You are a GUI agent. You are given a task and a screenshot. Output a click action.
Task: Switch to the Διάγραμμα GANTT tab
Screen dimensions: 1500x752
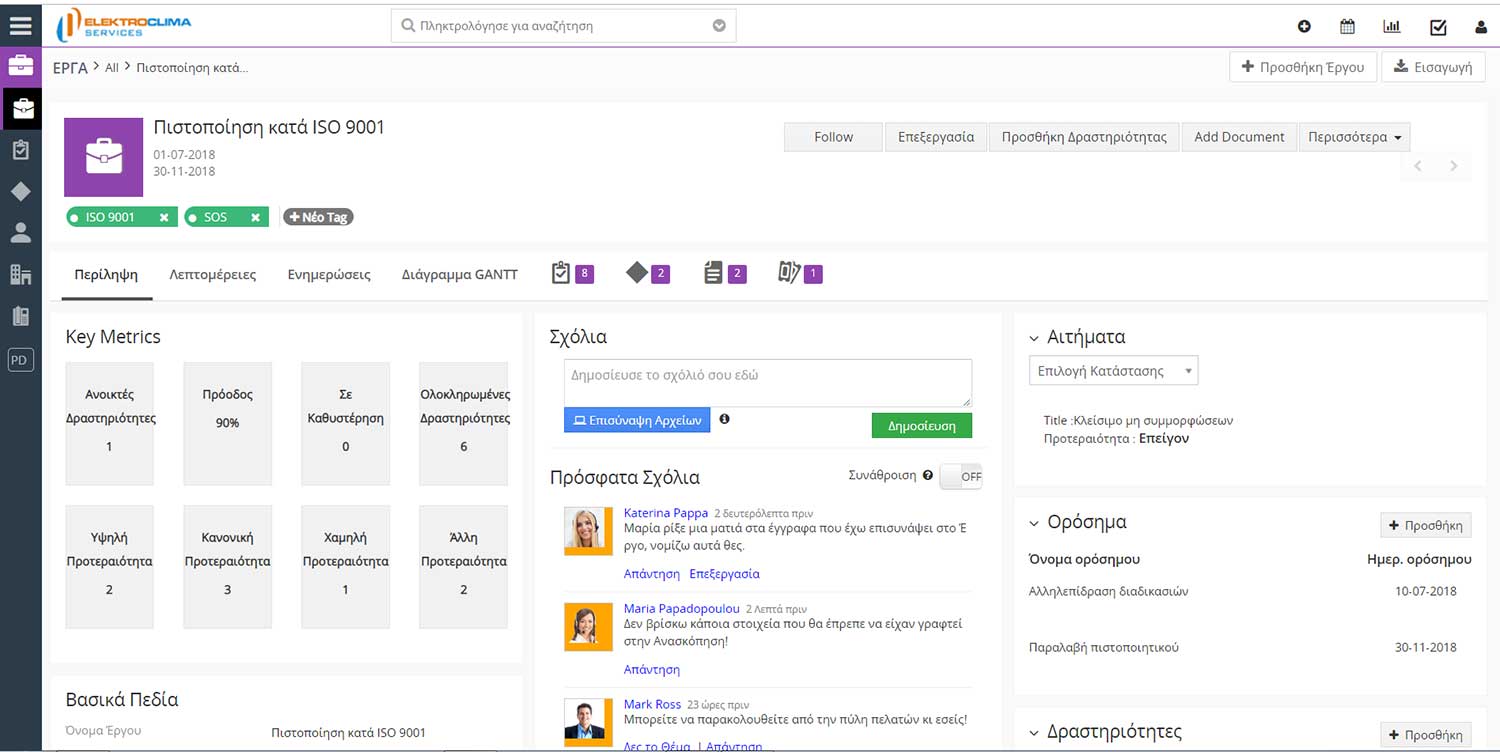click(460, 275)
